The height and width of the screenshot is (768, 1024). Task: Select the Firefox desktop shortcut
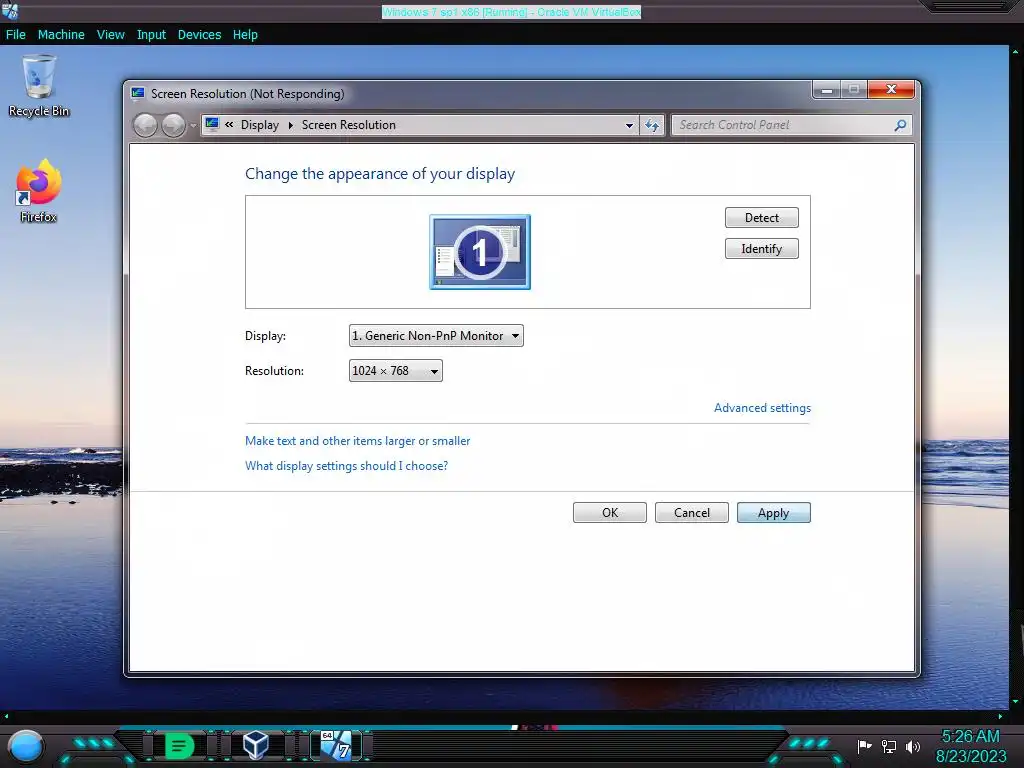[39, 191]
